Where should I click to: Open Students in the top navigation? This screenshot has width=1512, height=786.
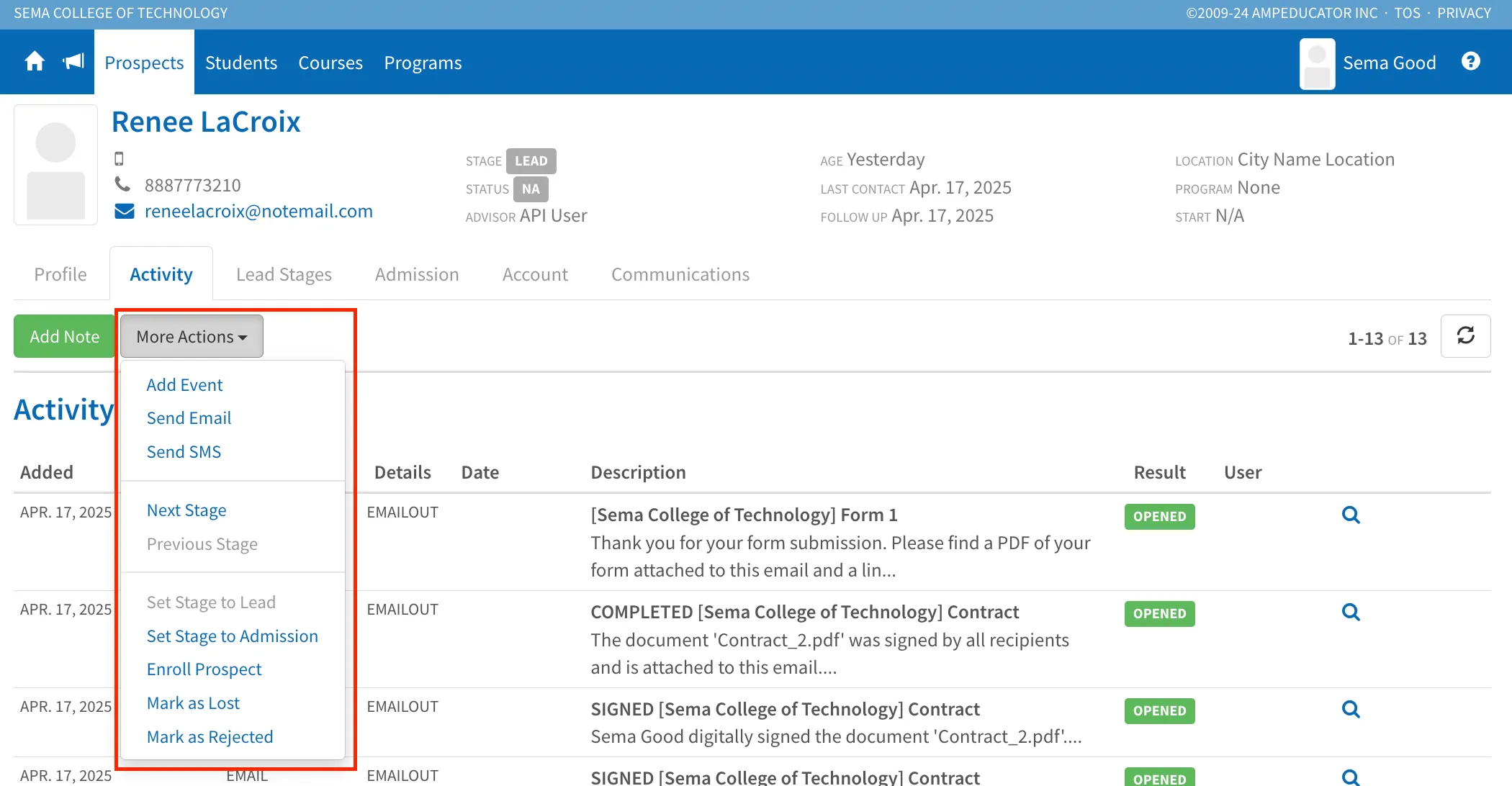tap(241, 63)
